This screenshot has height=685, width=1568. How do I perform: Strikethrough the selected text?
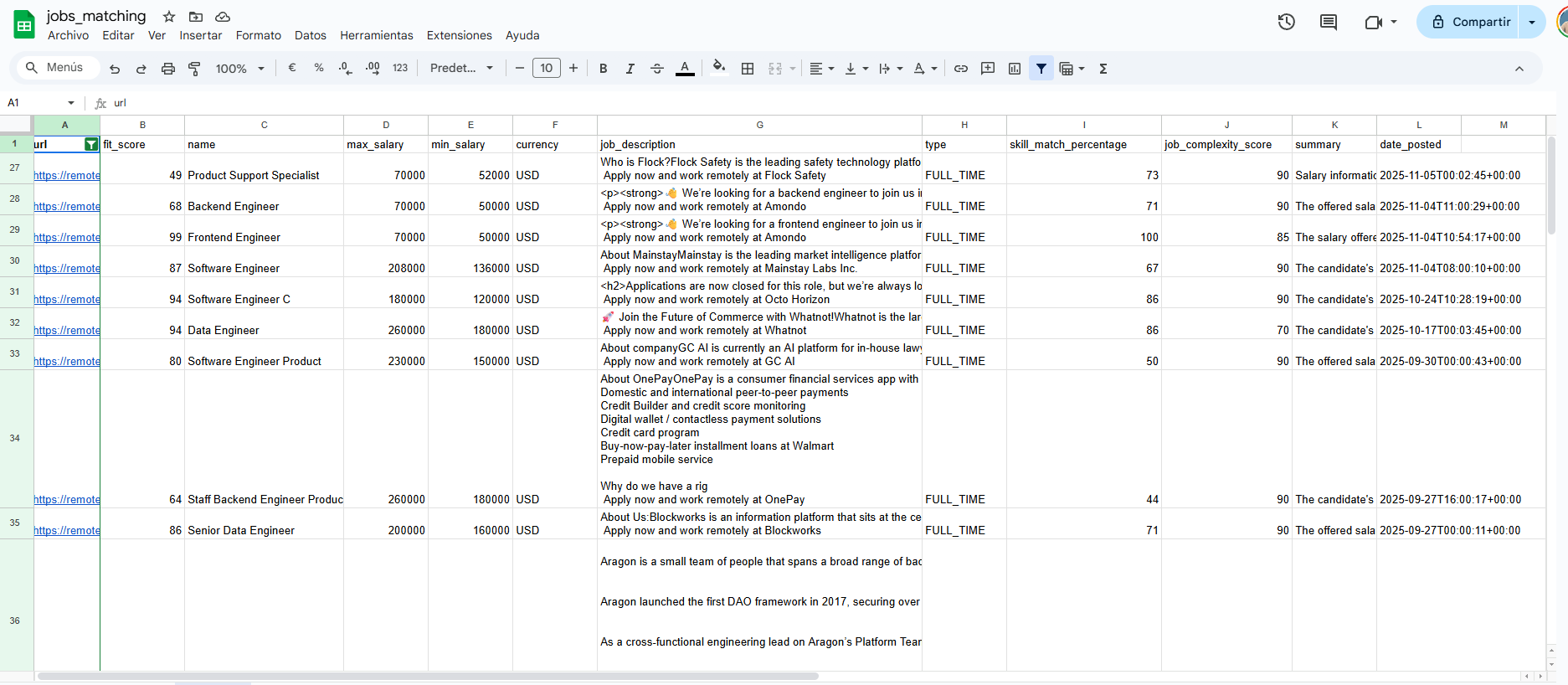pos(657,69)
